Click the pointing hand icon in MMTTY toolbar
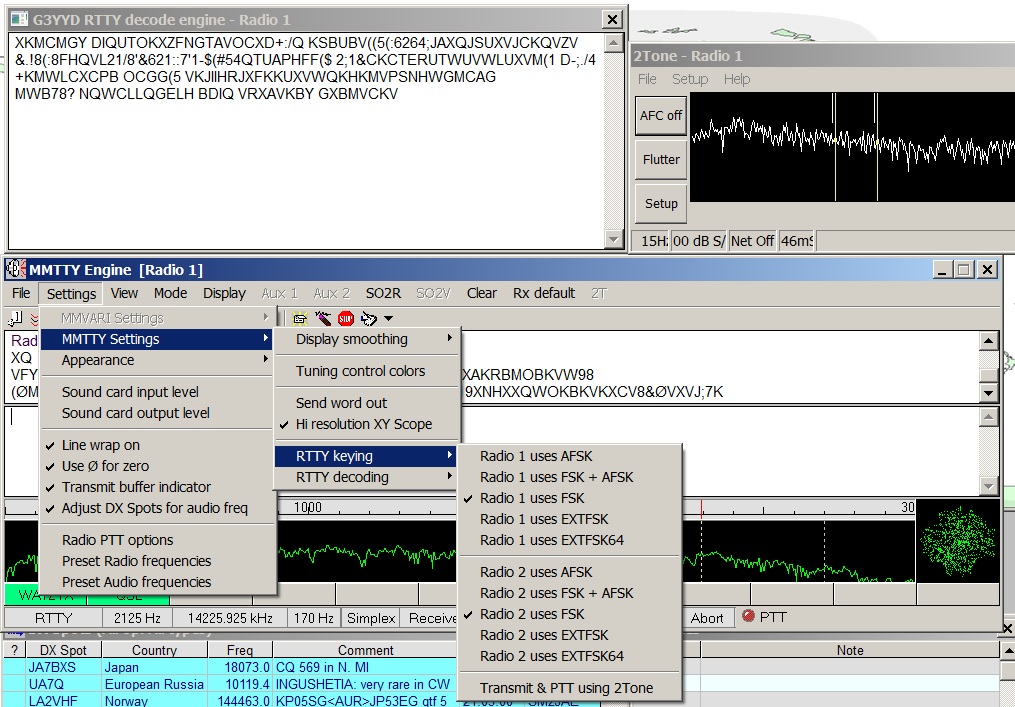 coord(369,318)
